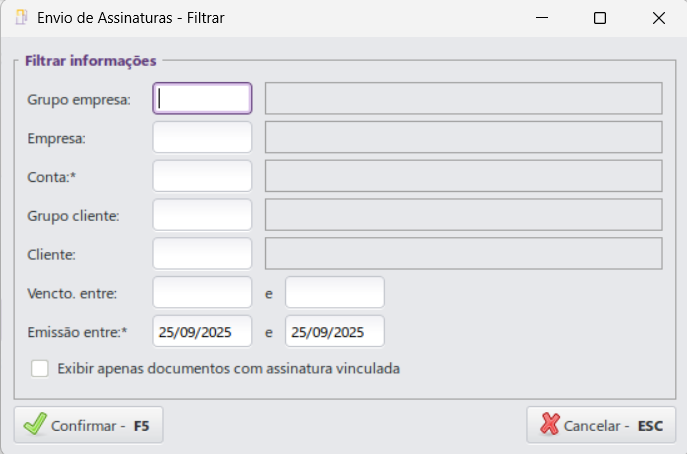Click the Empresa description box
This screenshot has width=687, height=454.
[463, 137]
